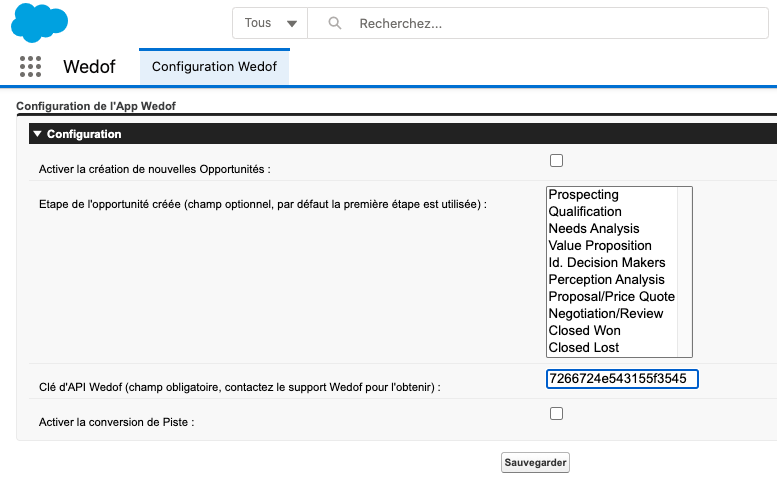Click the search magnifier icon
The height and width of the screenshot is (488, 777).
[335, 23]
